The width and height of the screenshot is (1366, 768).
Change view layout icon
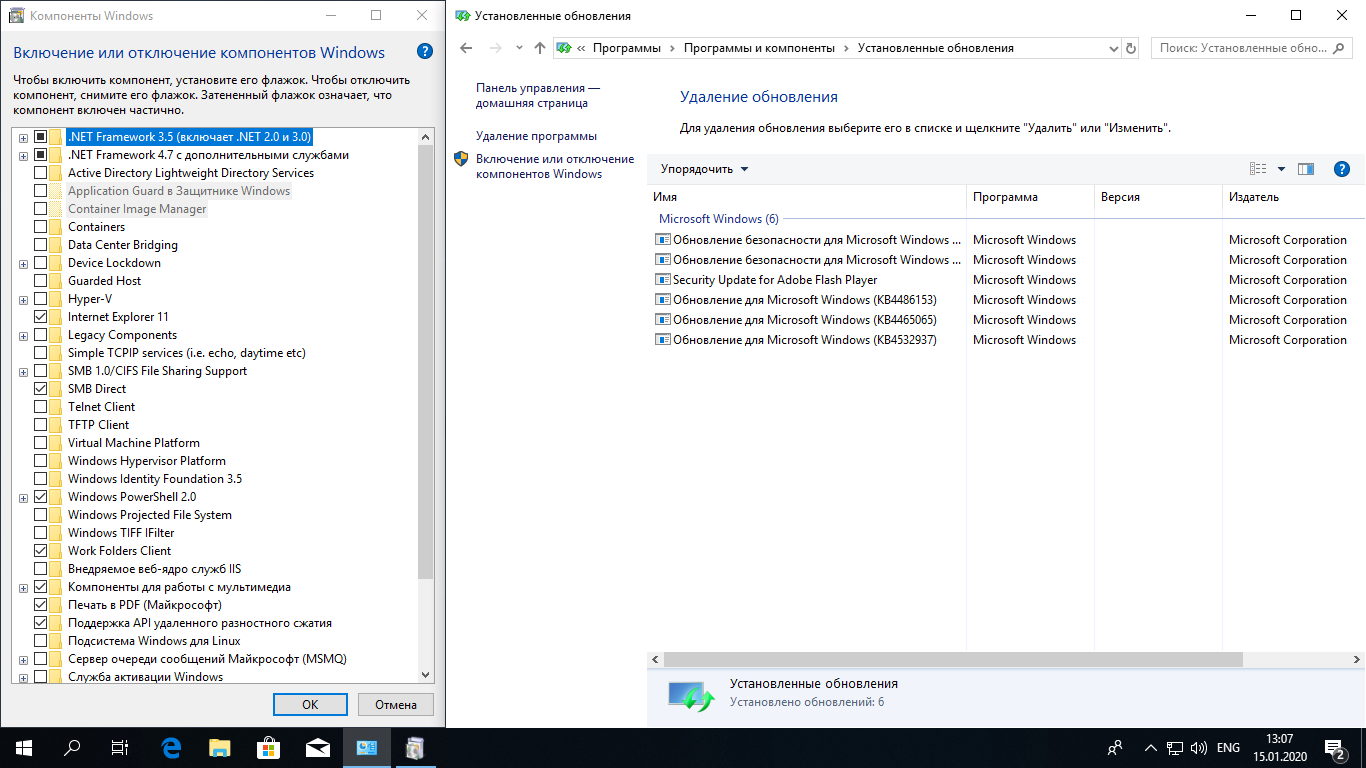tap(1259, 169)
